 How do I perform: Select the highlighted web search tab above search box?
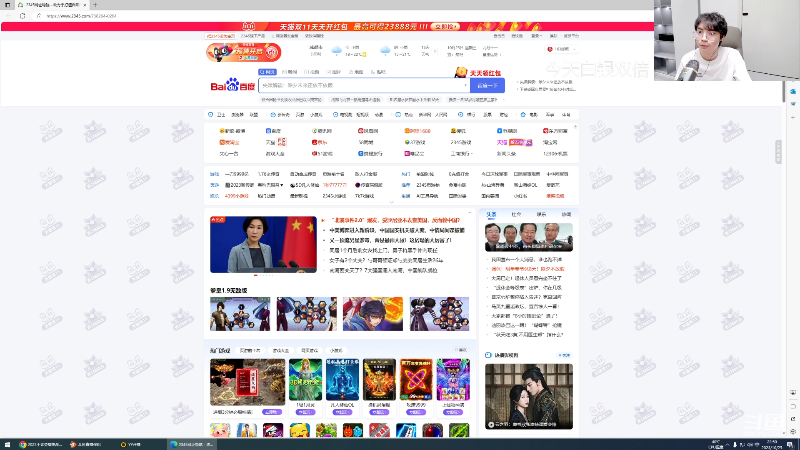[267, 72]
